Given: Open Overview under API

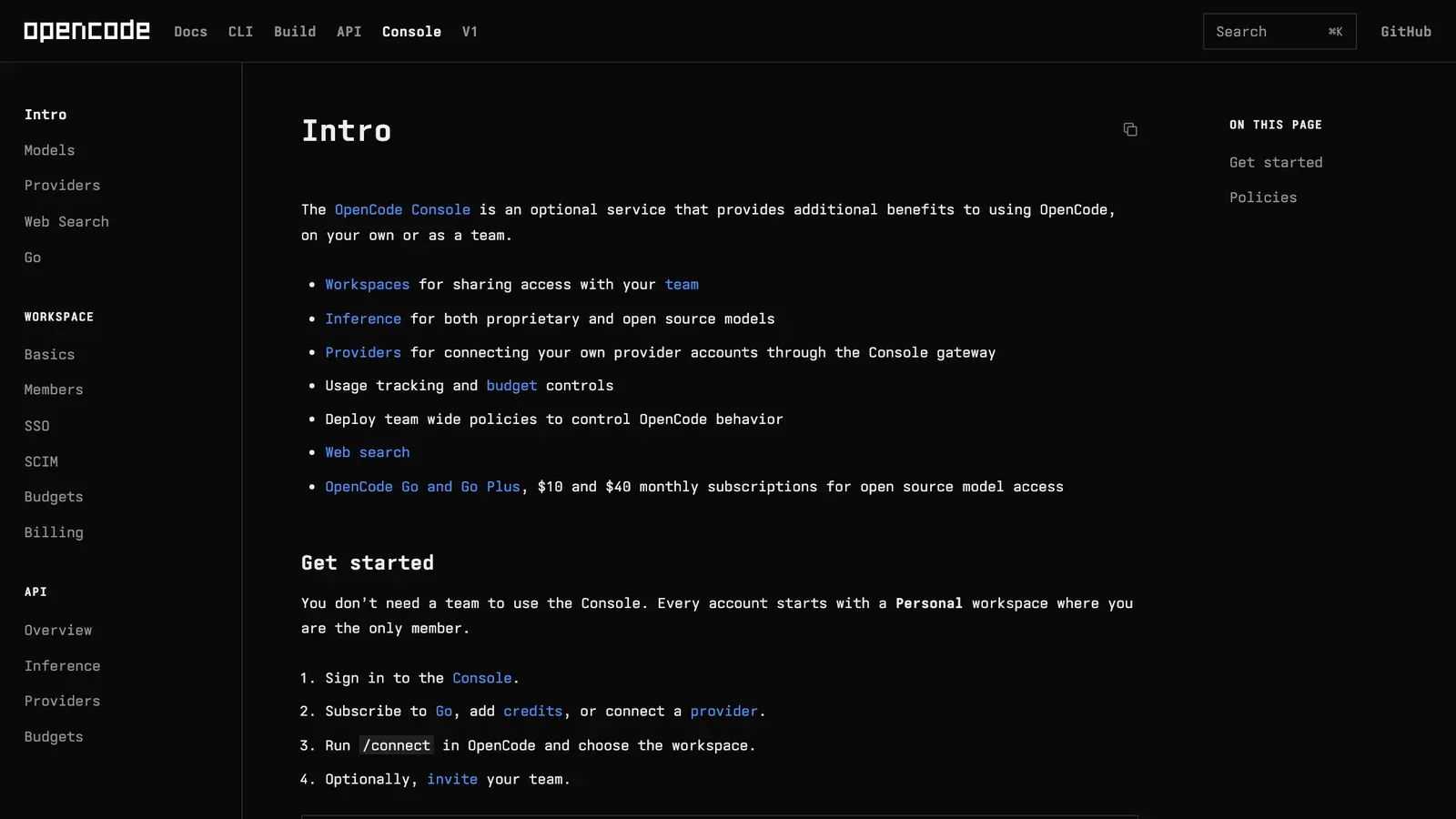Looking at the screenshot, I should (x=58, y=631).
